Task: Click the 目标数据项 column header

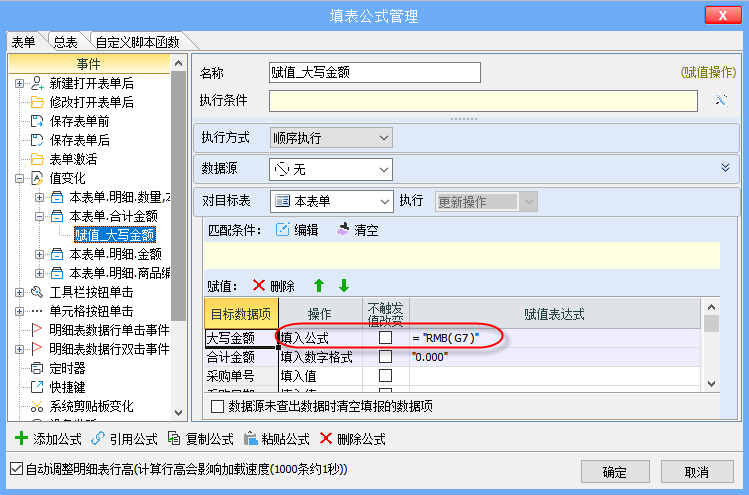Action: tap(241, 313)
